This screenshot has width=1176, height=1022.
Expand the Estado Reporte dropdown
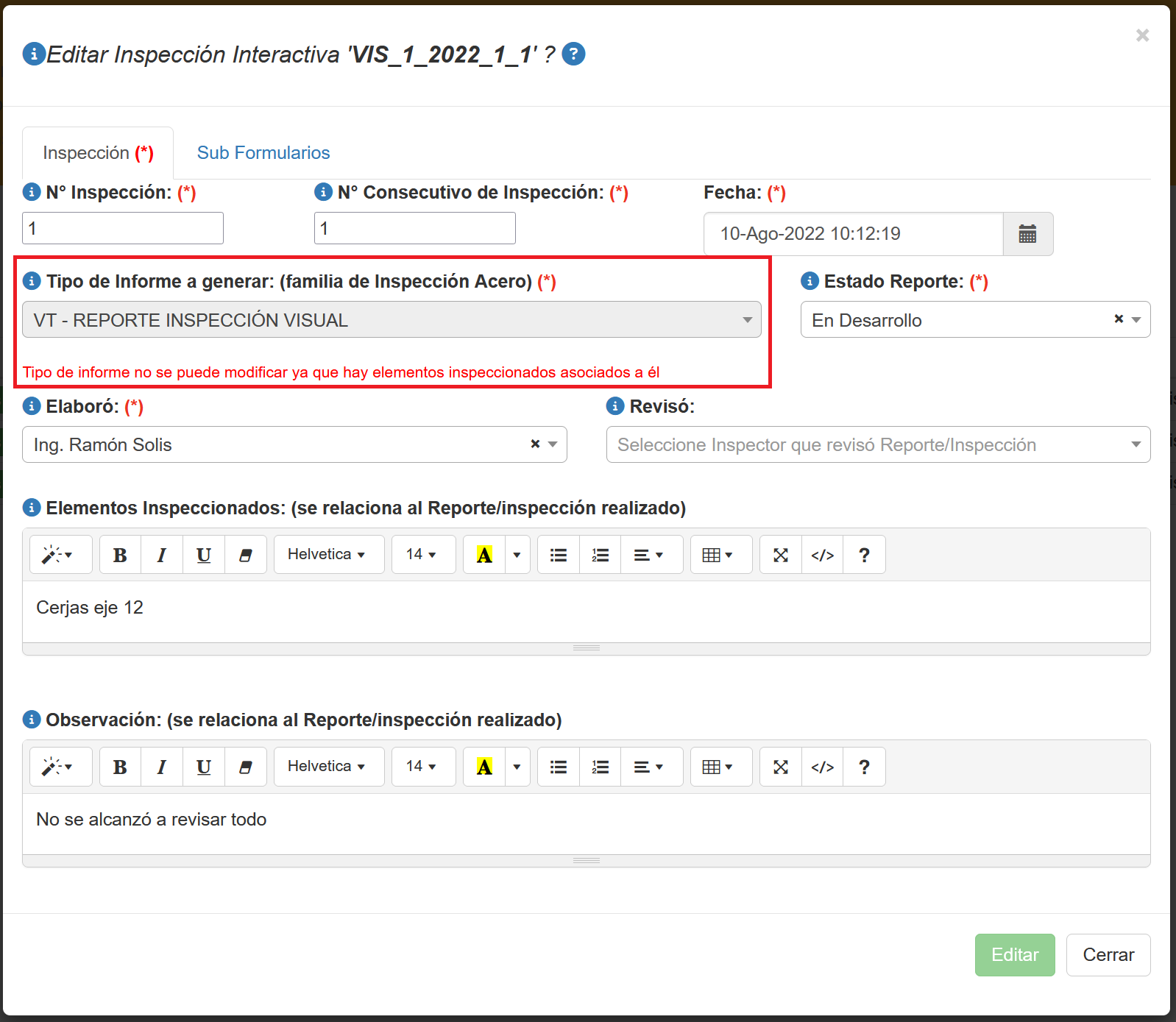1136,320
